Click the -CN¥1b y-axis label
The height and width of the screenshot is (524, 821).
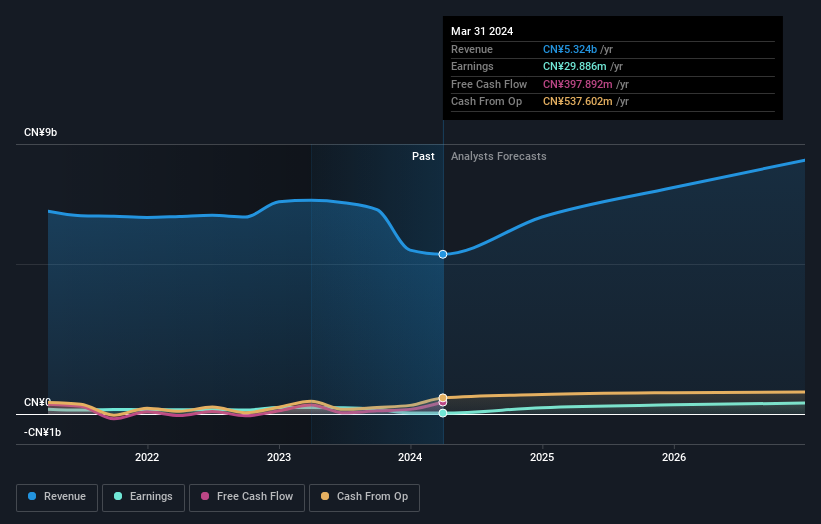pos(42,432)
